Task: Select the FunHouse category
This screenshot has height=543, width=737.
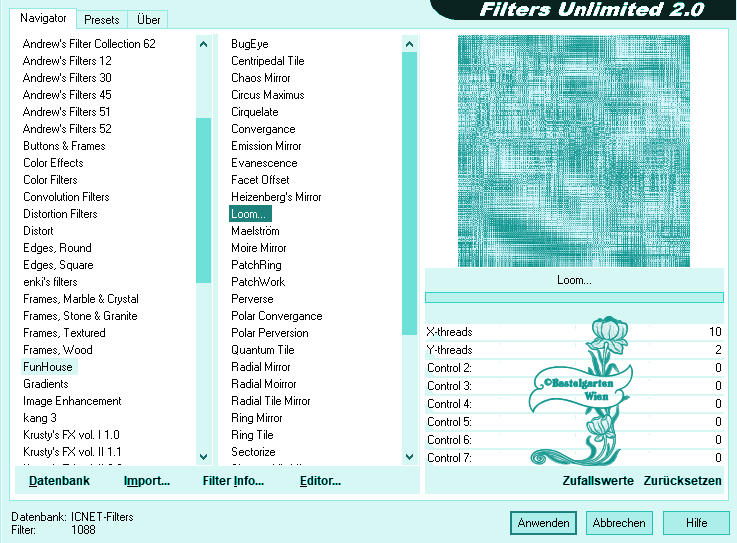Action: point(48,367)
